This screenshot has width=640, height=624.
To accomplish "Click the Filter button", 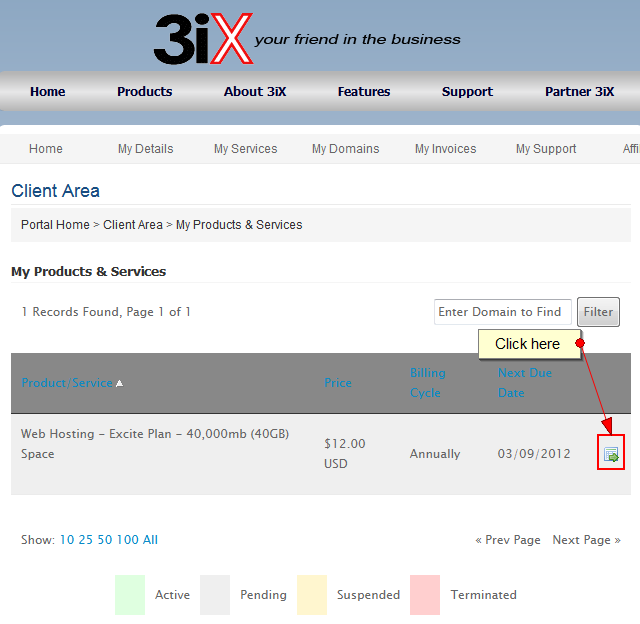I will tap(598, 312).
